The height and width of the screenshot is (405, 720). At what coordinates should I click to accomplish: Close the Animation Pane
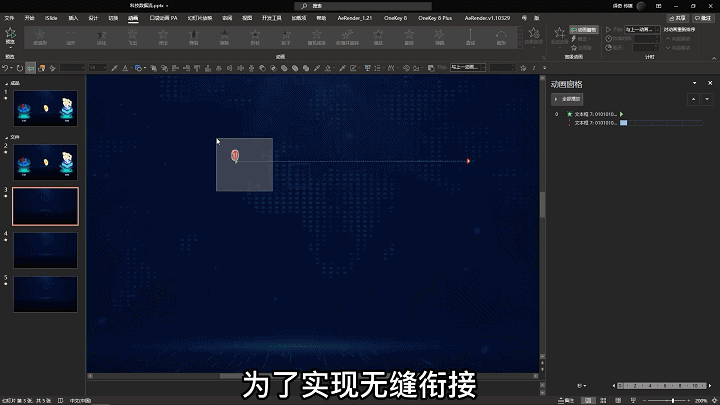tap(709, 84)
